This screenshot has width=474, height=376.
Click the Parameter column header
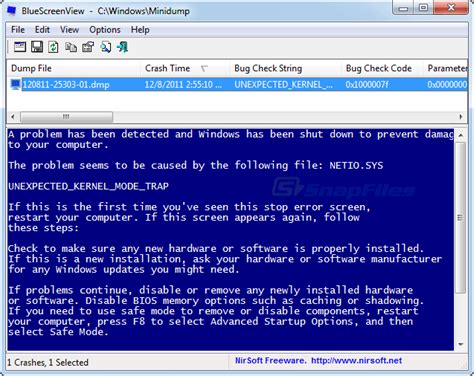point(446,68)
